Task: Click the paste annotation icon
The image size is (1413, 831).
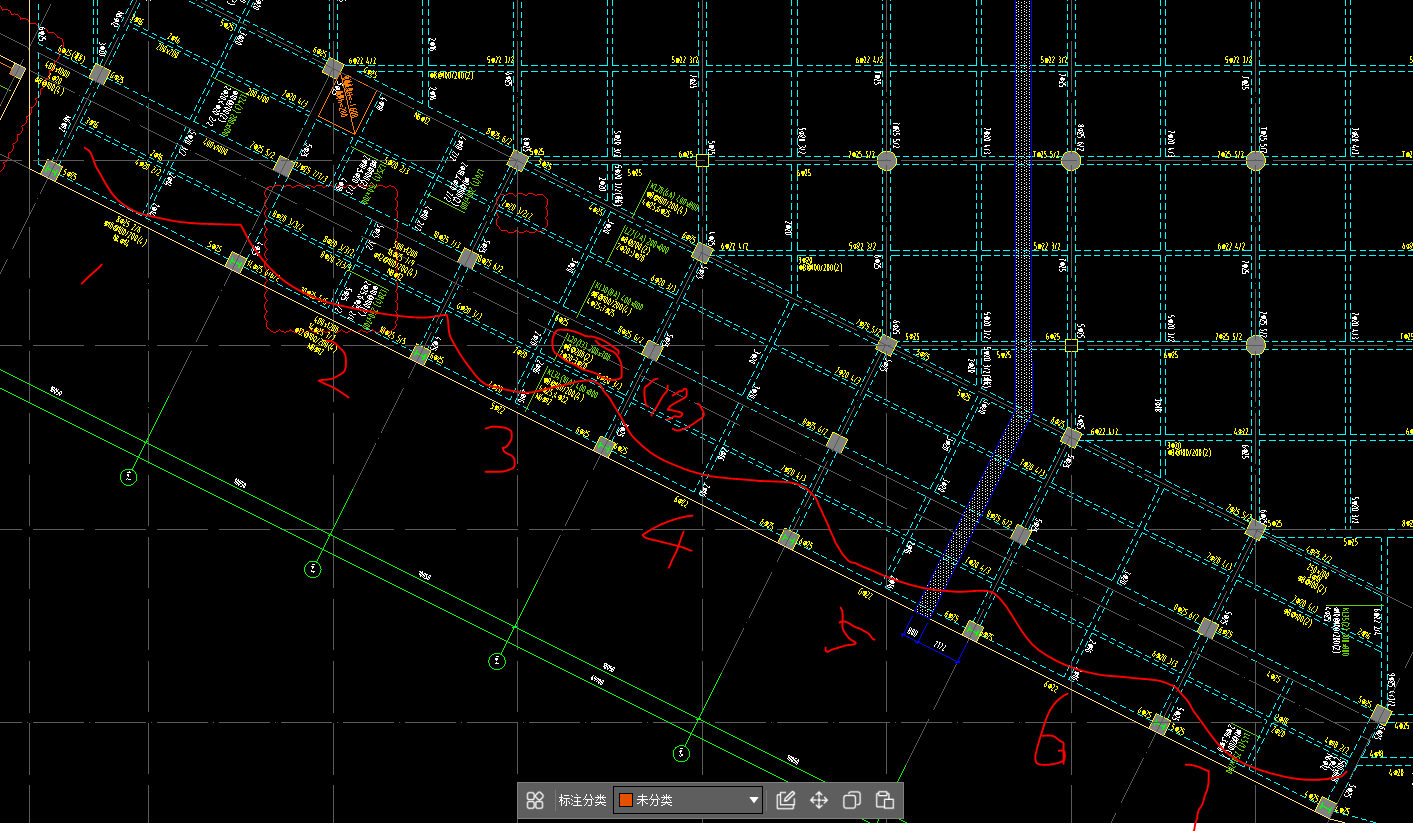Action: click(x=884, y=800)
